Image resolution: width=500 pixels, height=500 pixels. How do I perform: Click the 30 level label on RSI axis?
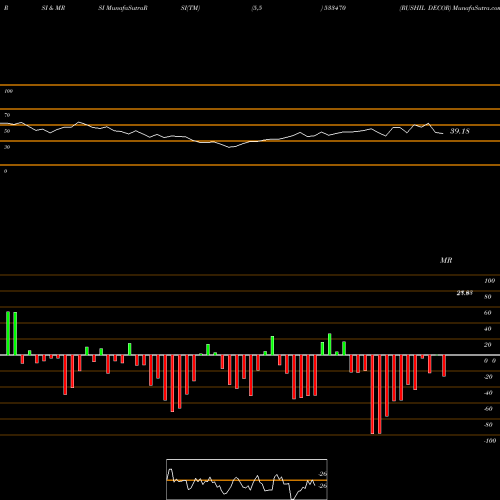point(7,147)
